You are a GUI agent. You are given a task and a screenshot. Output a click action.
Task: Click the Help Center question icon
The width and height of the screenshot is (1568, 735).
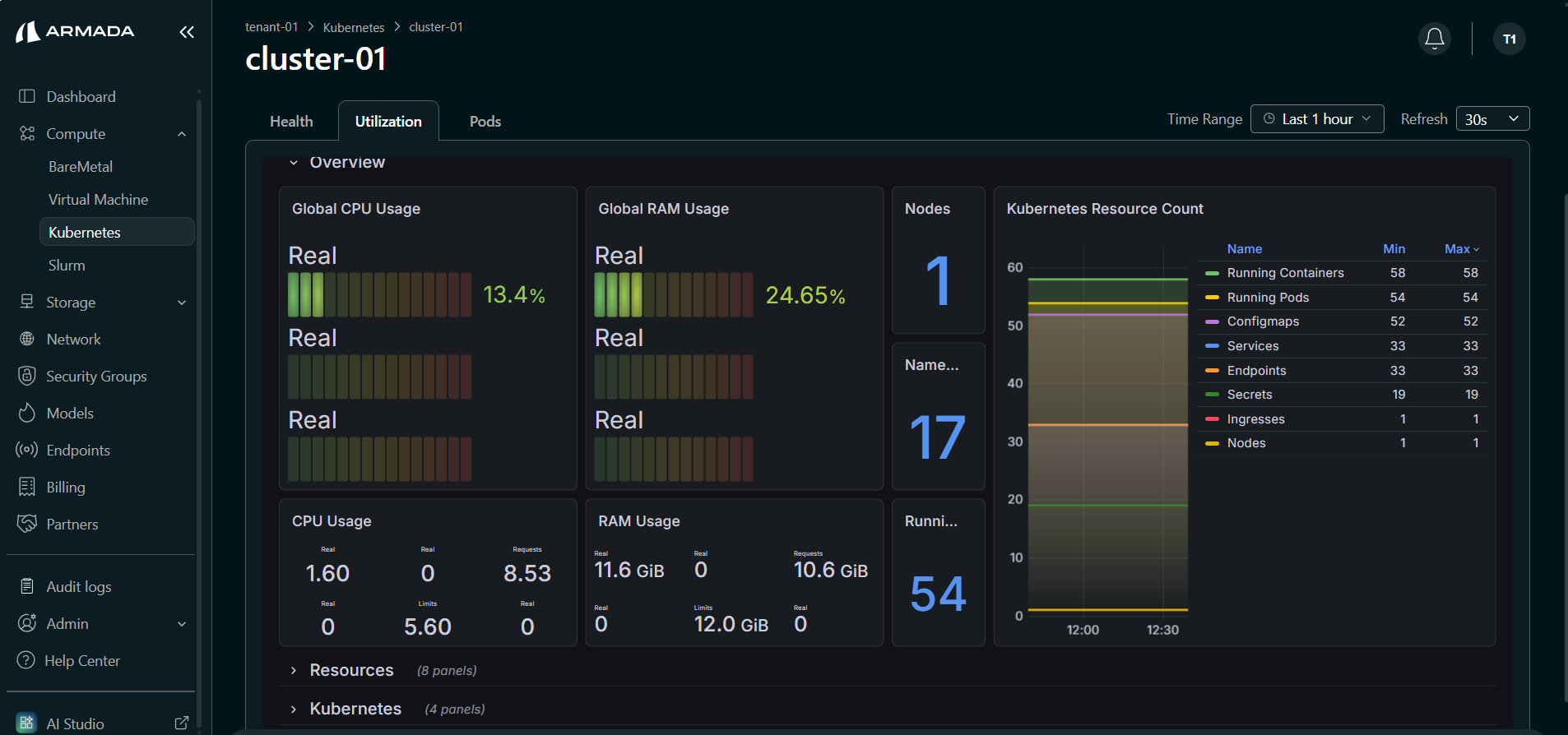click(26, 660)
